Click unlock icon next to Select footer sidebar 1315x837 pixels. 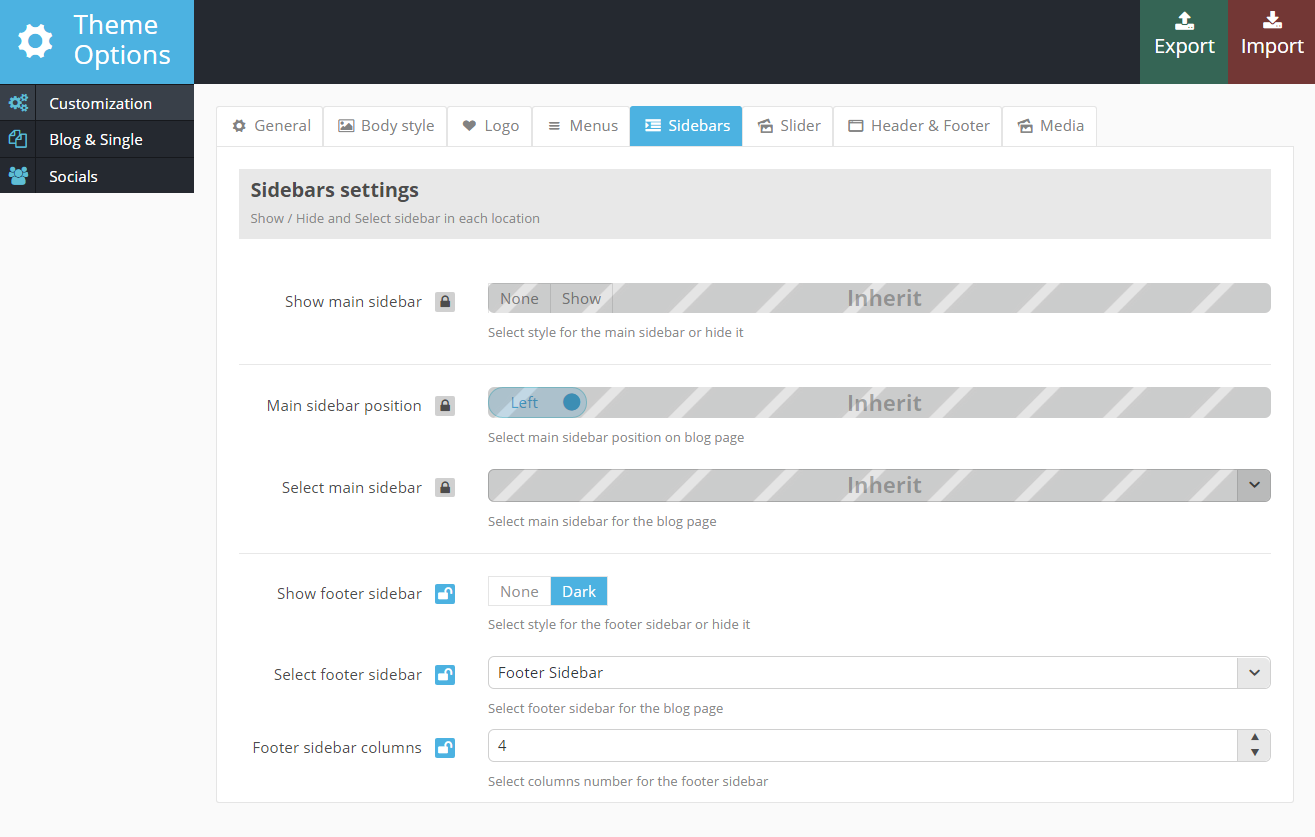coord(445,675)
